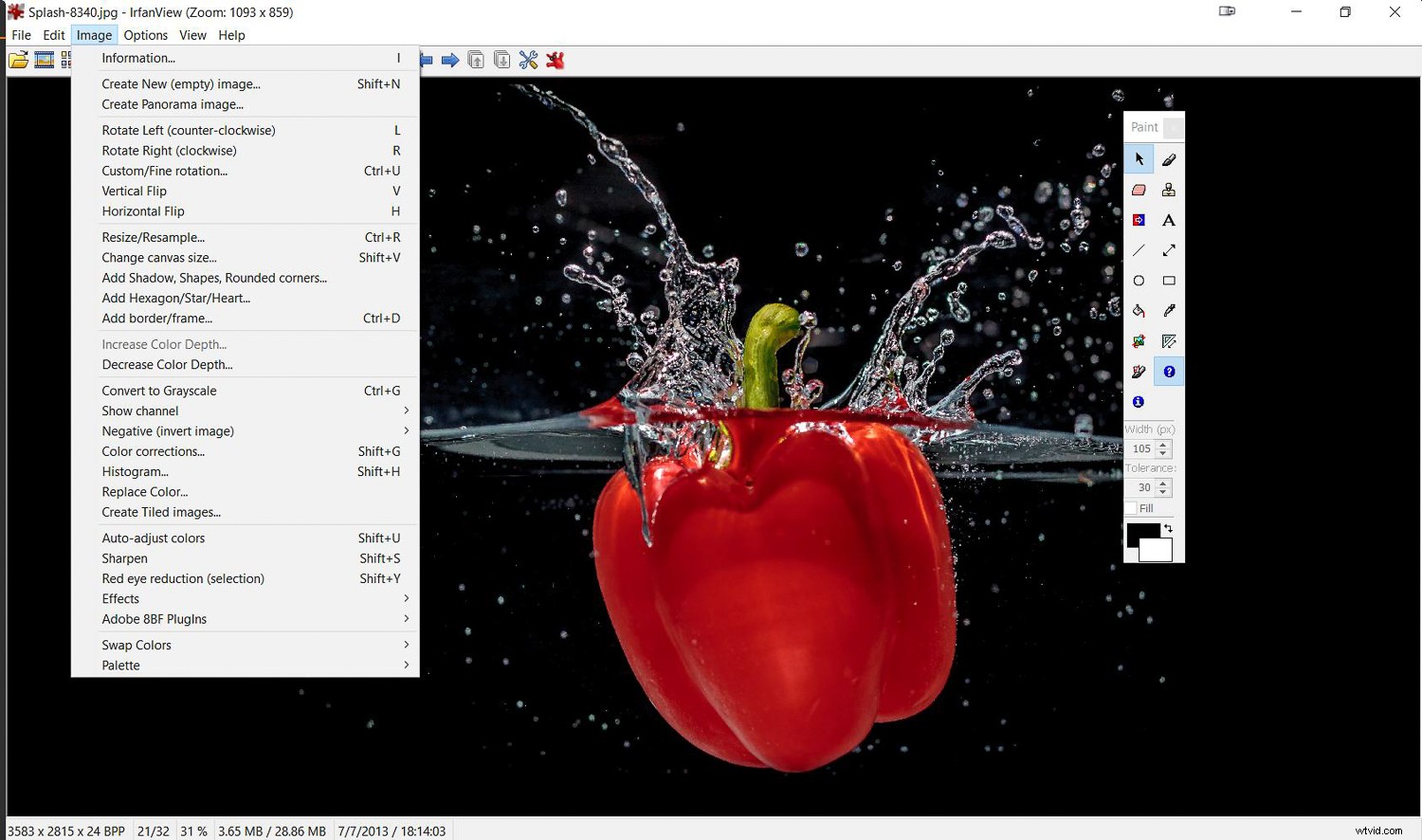
Task: Open a file using the folder toolbar icon
Action: tap(19, 59)
